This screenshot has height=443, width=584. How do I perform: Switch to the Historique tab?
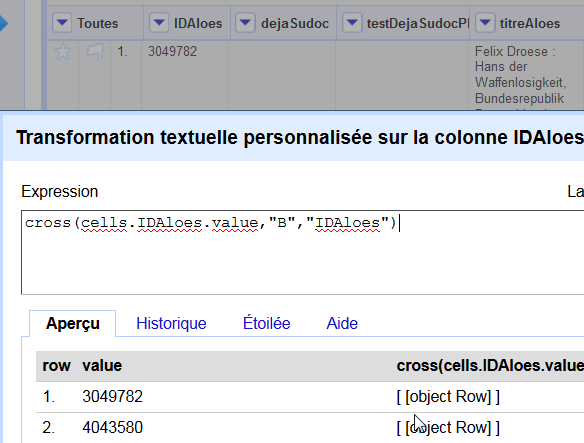(171, 323)
